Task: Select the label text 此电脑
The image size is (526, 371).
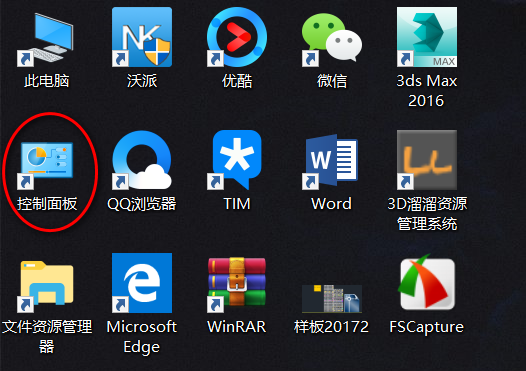Action: (47, 81)
